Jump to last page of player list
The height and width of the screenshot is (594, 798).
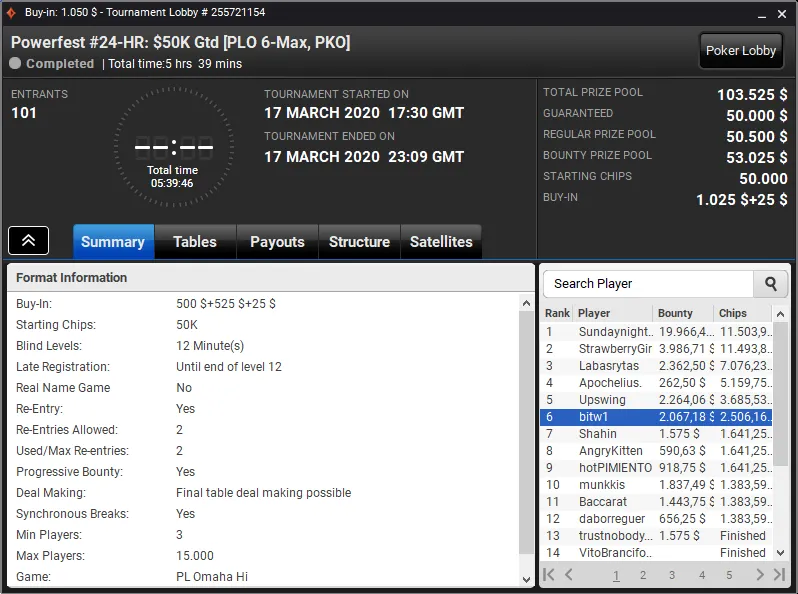779,575
